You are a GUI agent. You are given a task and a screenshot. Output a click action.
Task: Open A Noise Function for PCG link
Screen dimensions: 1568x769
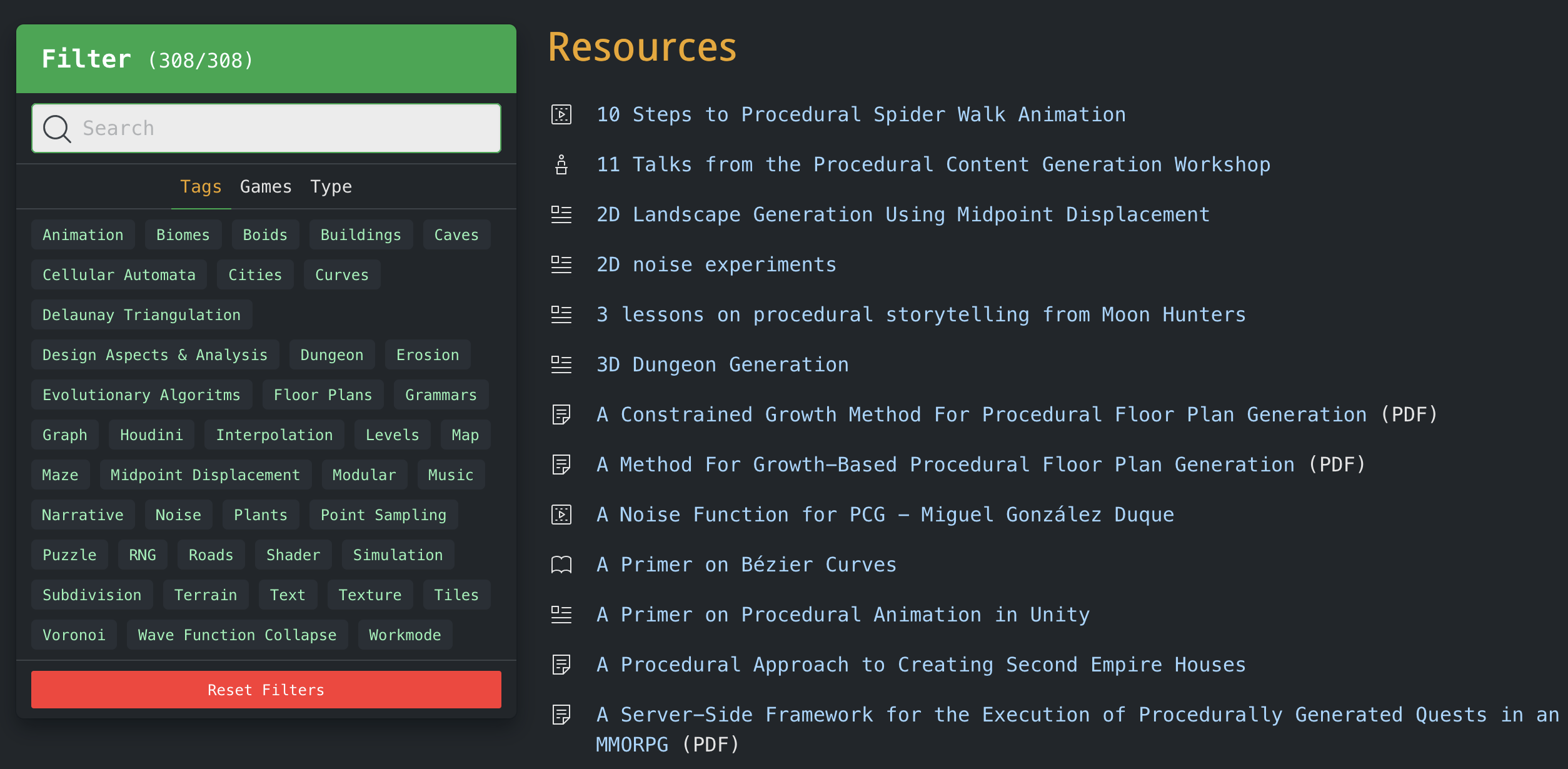(x=885, y=515)
